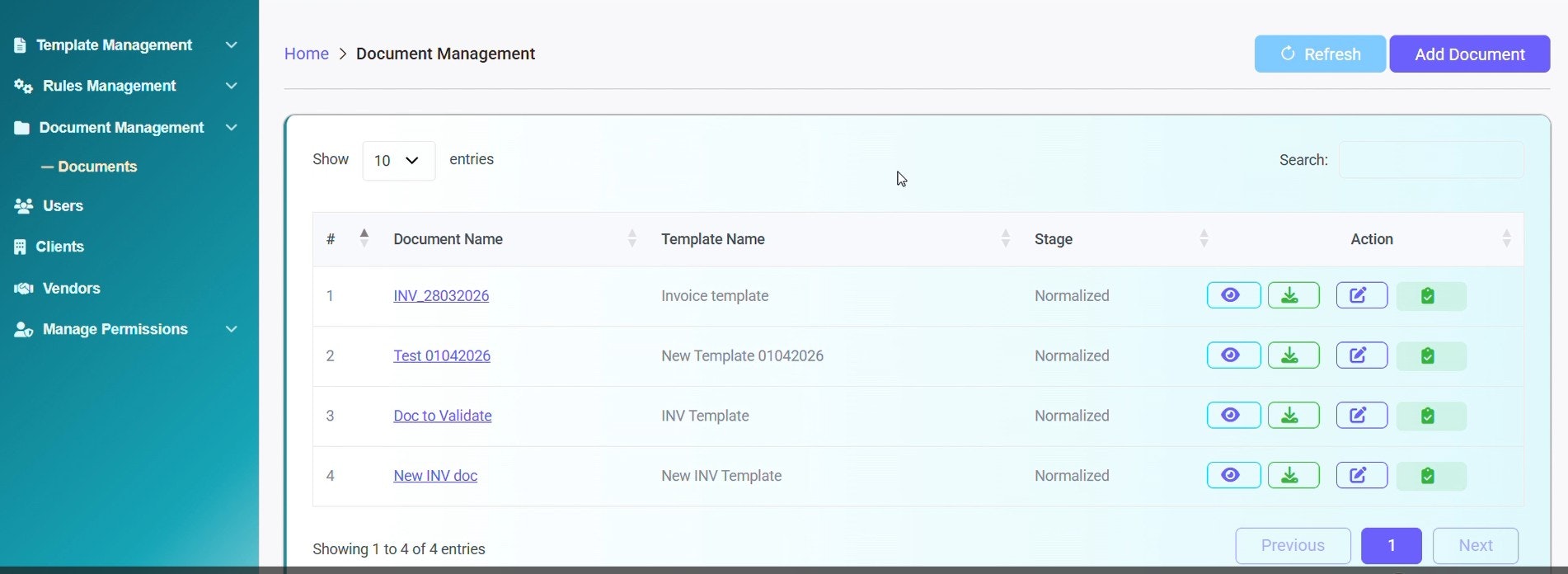This screenshot has height=574, width=1568.
Task: Click the New INV Template cell
Action: (721, 476)
